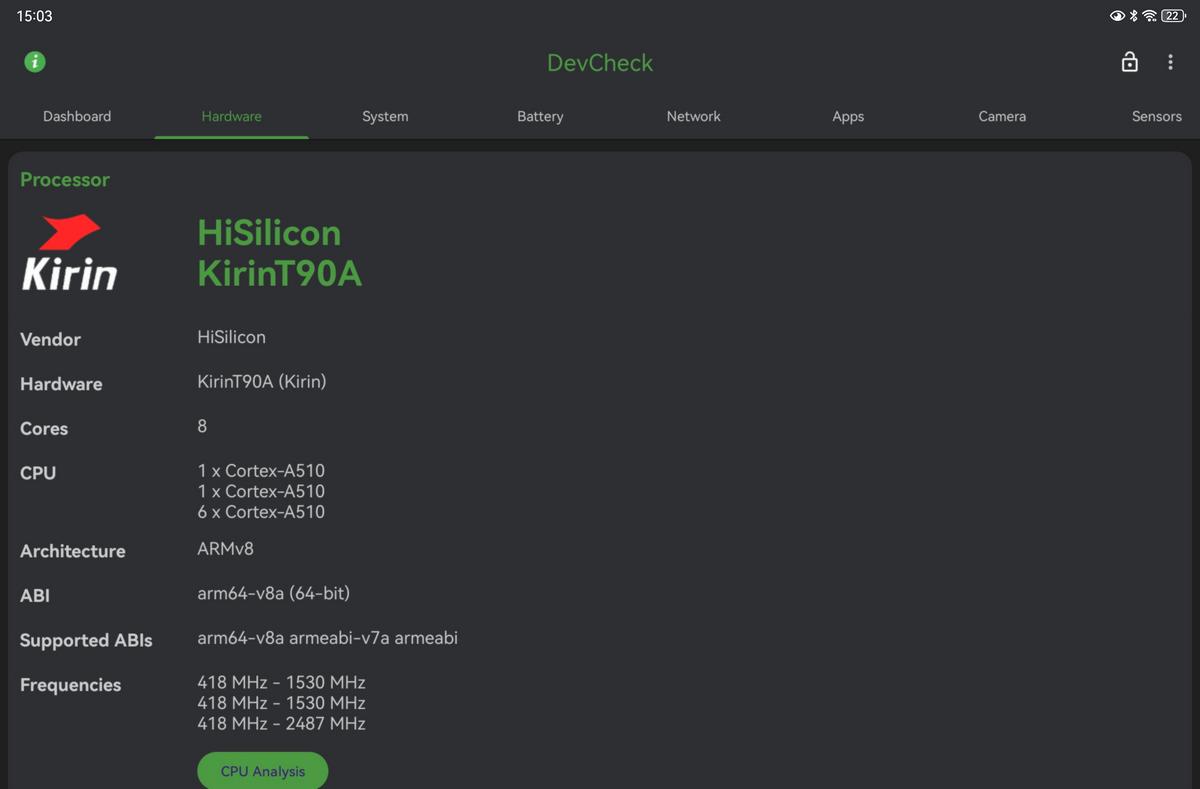Open the Network tab
The image size is (1200, 789).
pyautogui.click(x=694, y=116)
